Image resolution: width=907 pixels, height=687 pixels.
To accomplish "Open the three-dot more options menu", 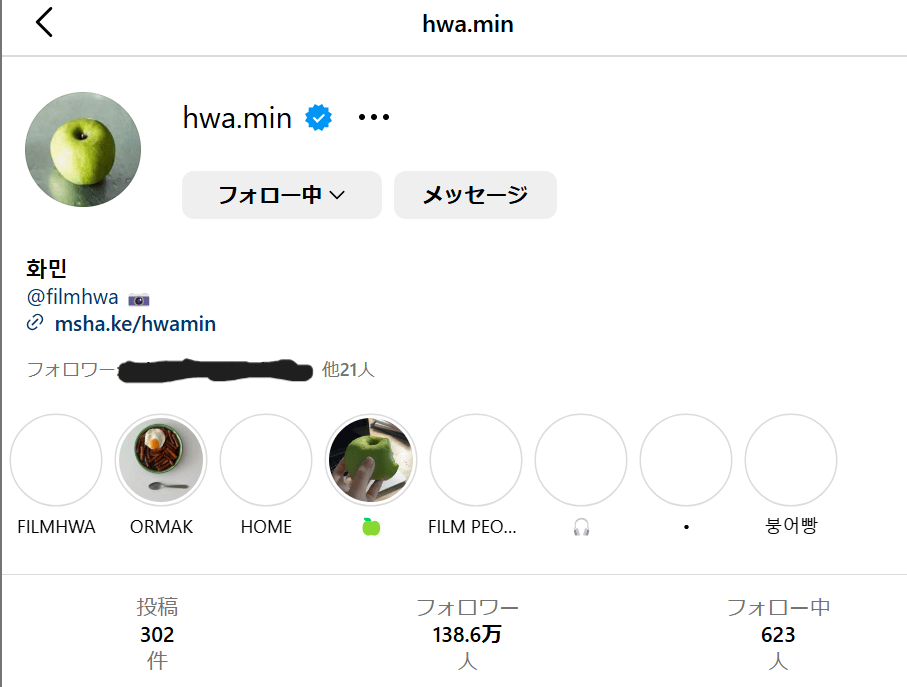I will 374,118.
